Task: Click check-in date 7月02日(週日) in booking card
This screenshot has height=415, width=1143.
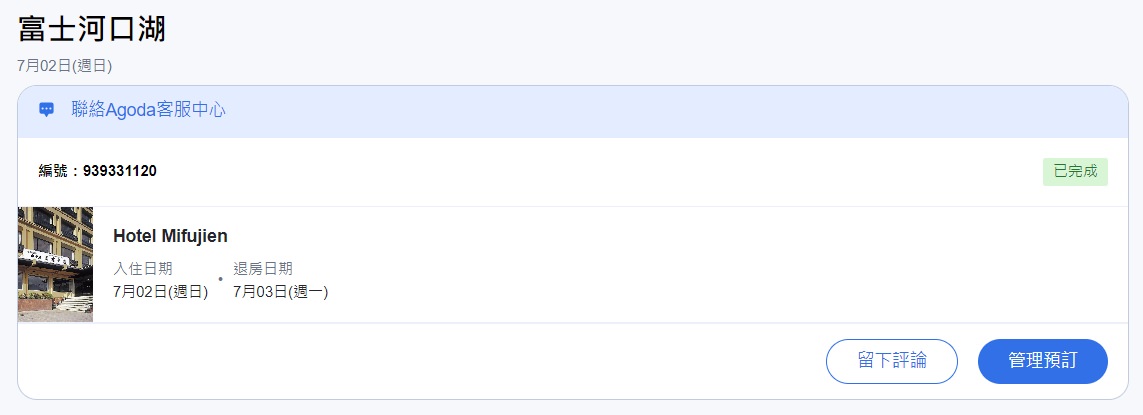Action: point(160,292)
